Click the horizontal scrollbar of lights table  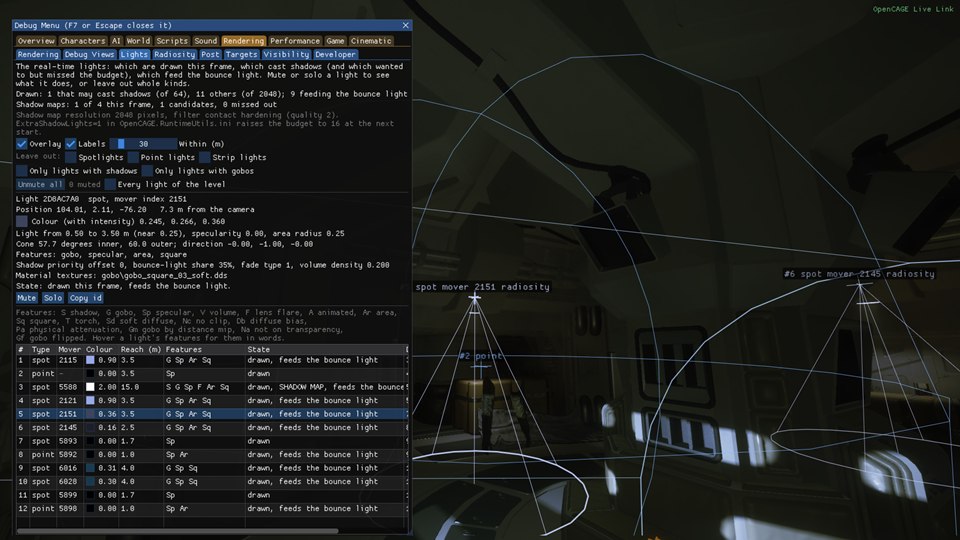(x=178, y=531)
